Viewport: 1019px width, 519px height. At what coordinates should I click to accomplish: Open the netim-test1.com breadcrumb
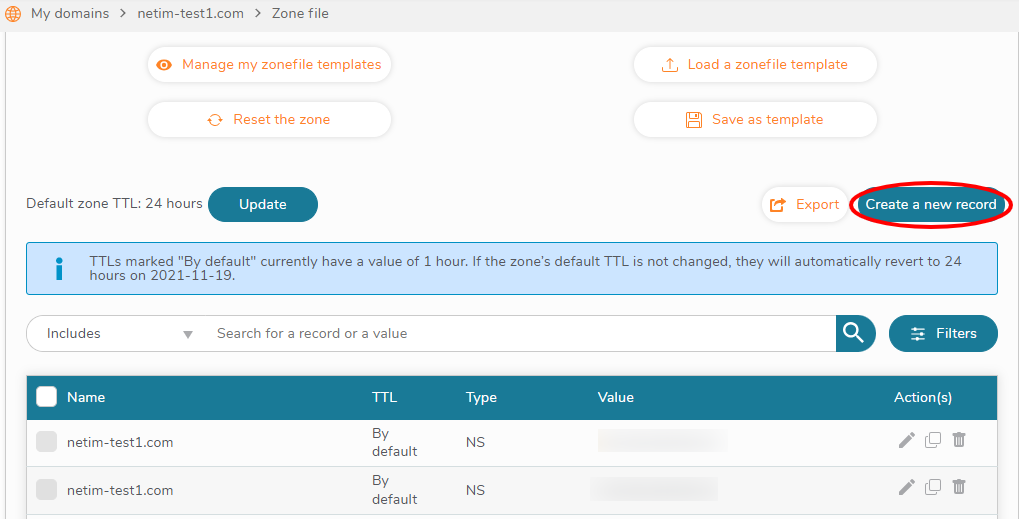coord(190,14)
